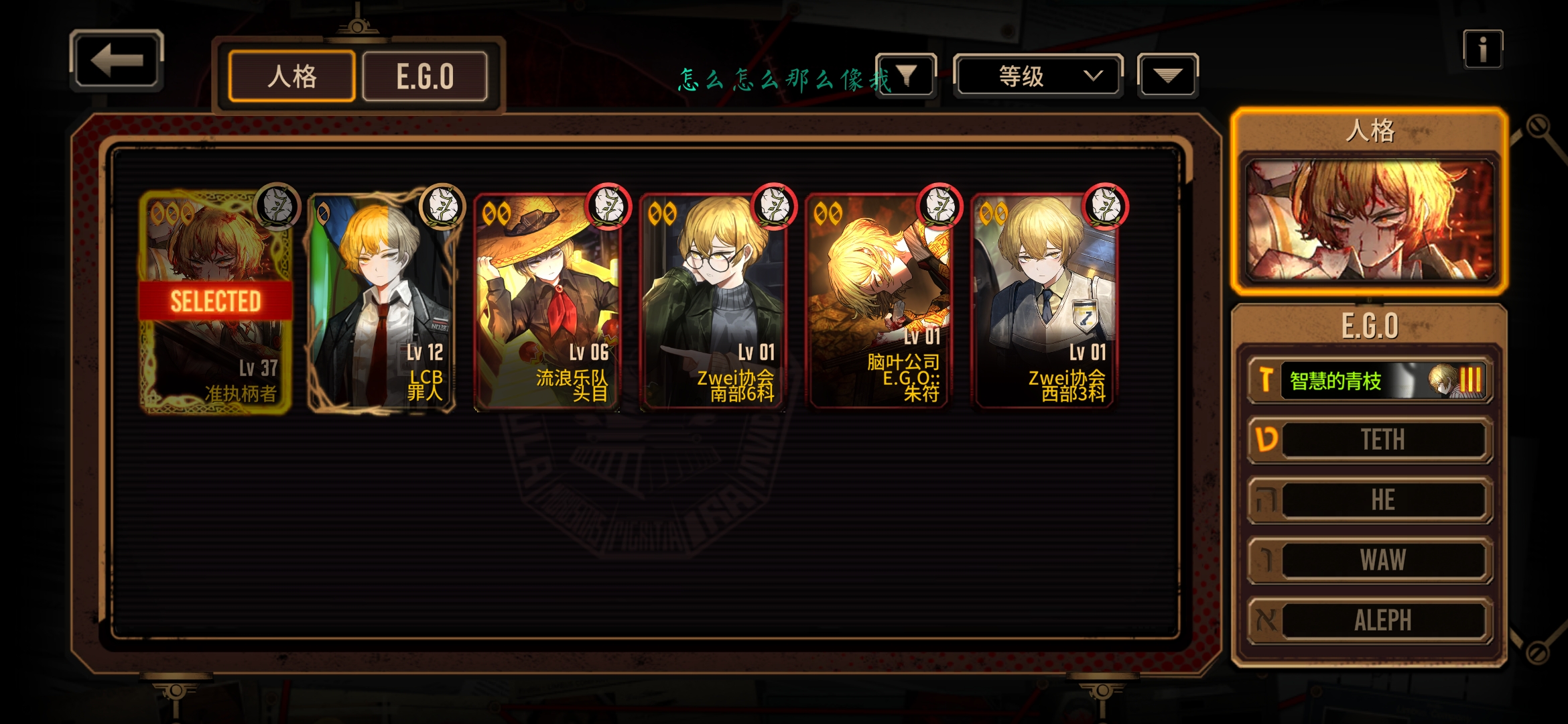Screen dimensions: 1568x724
Task: Click the back arrow button
Action: [x=117, y=60]
